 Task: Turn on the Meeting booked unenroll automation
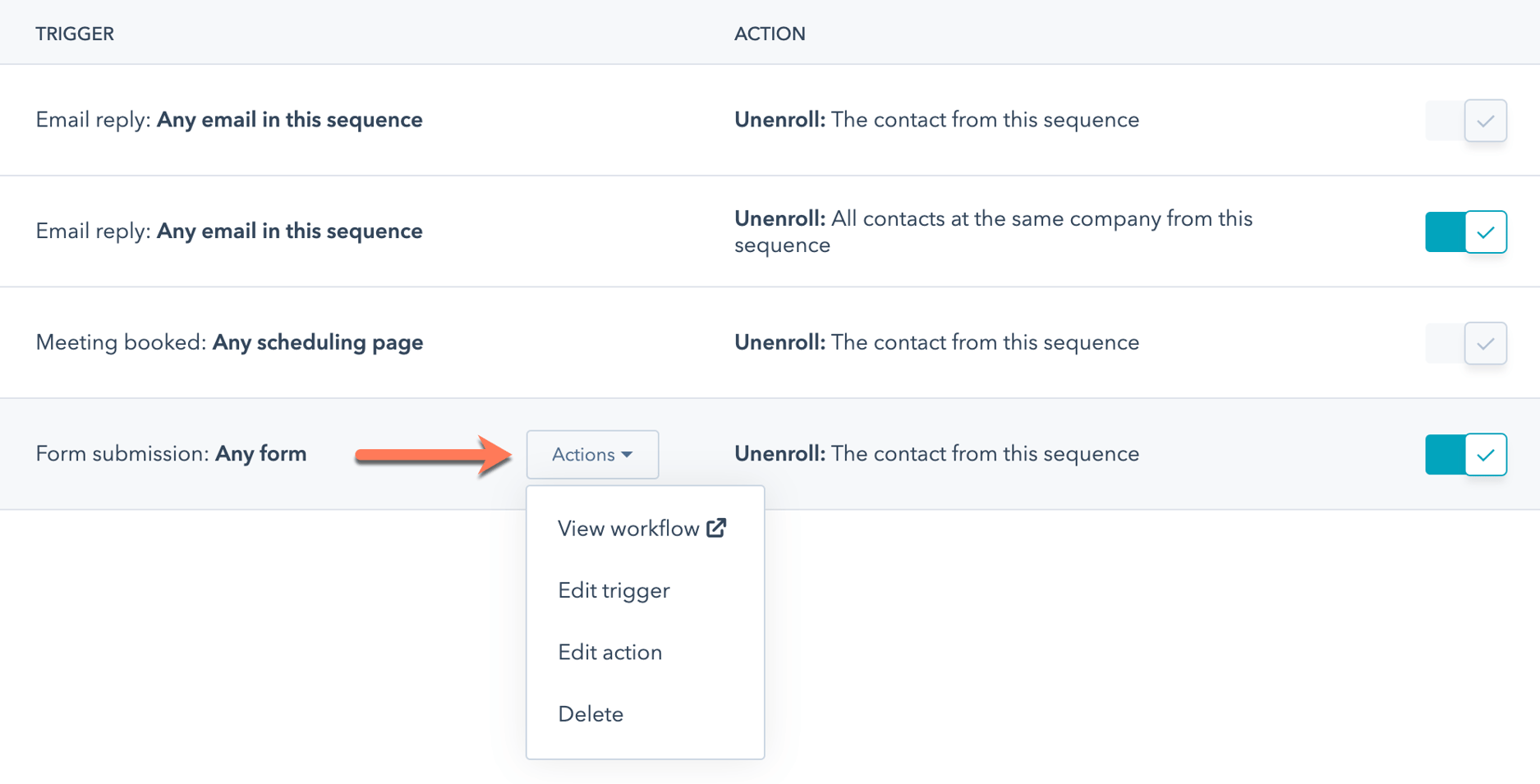click(x=1465, y=343)
